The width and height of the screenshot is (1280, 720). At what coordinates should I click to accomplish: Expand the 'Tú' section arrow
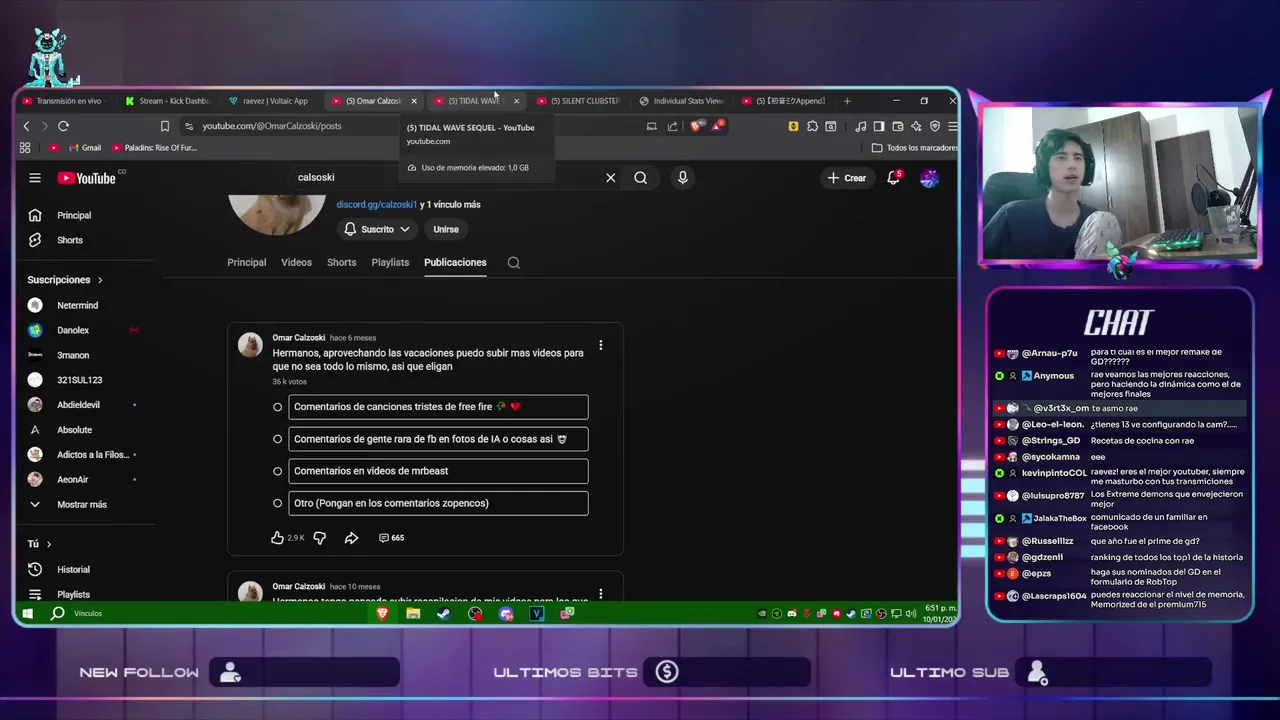tap(48, 544)
